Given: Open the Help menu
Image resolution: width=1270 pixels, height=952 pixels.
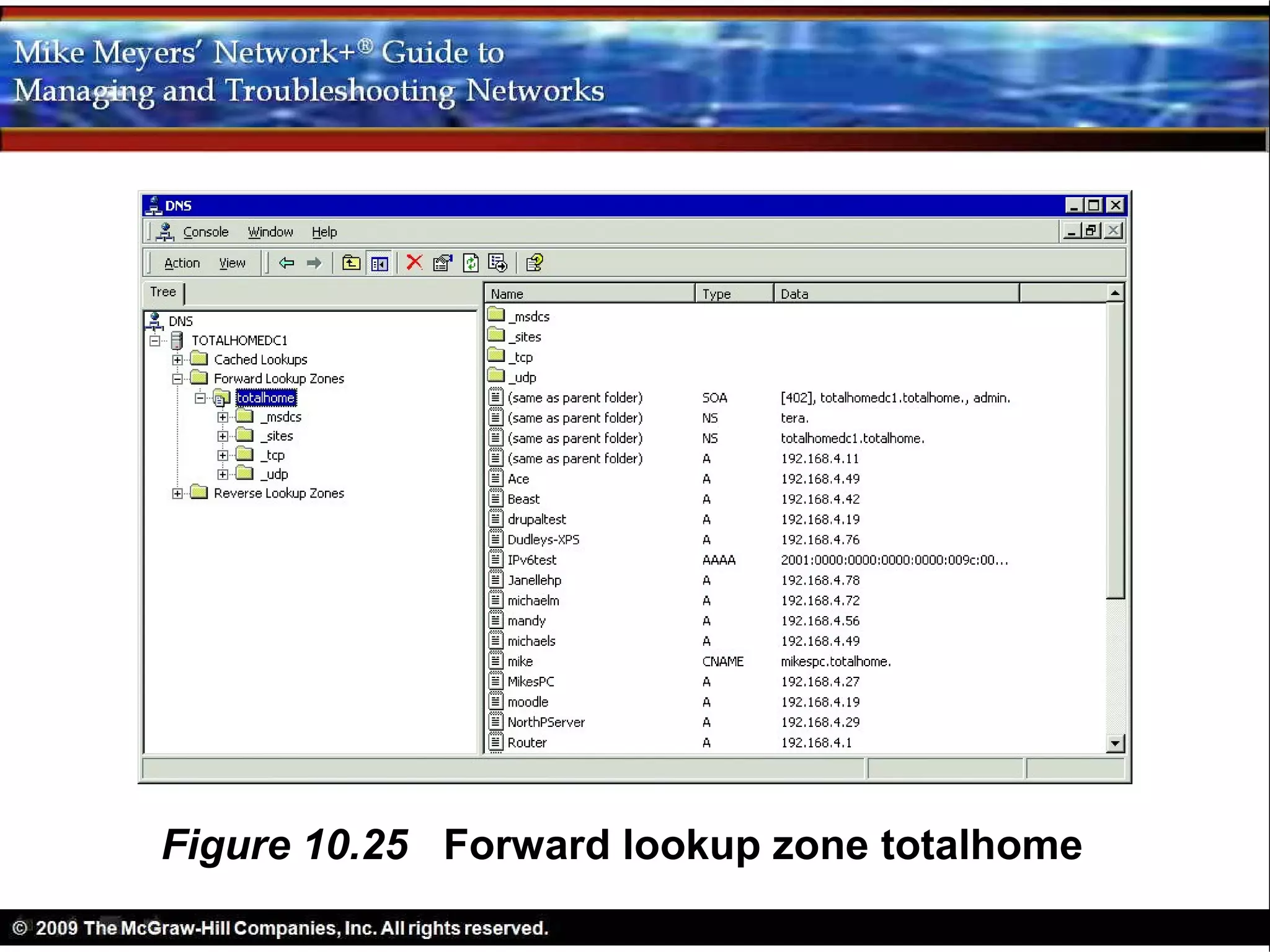Looking at the screenshot, I should pyautogui.click(x=324, y=232).
